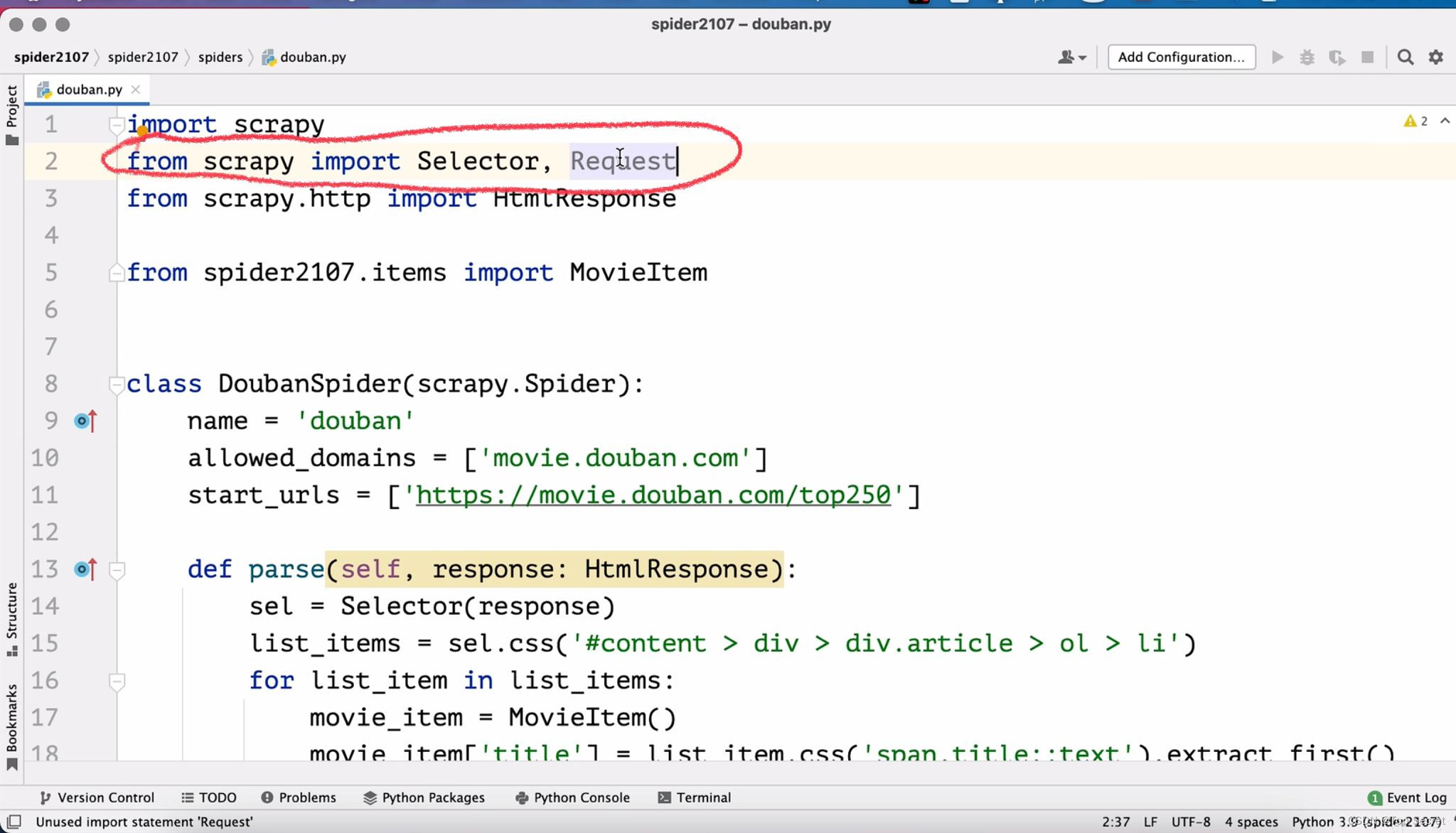
Task: Click override gutter icon on line 9
Action: tap(85, 421)
